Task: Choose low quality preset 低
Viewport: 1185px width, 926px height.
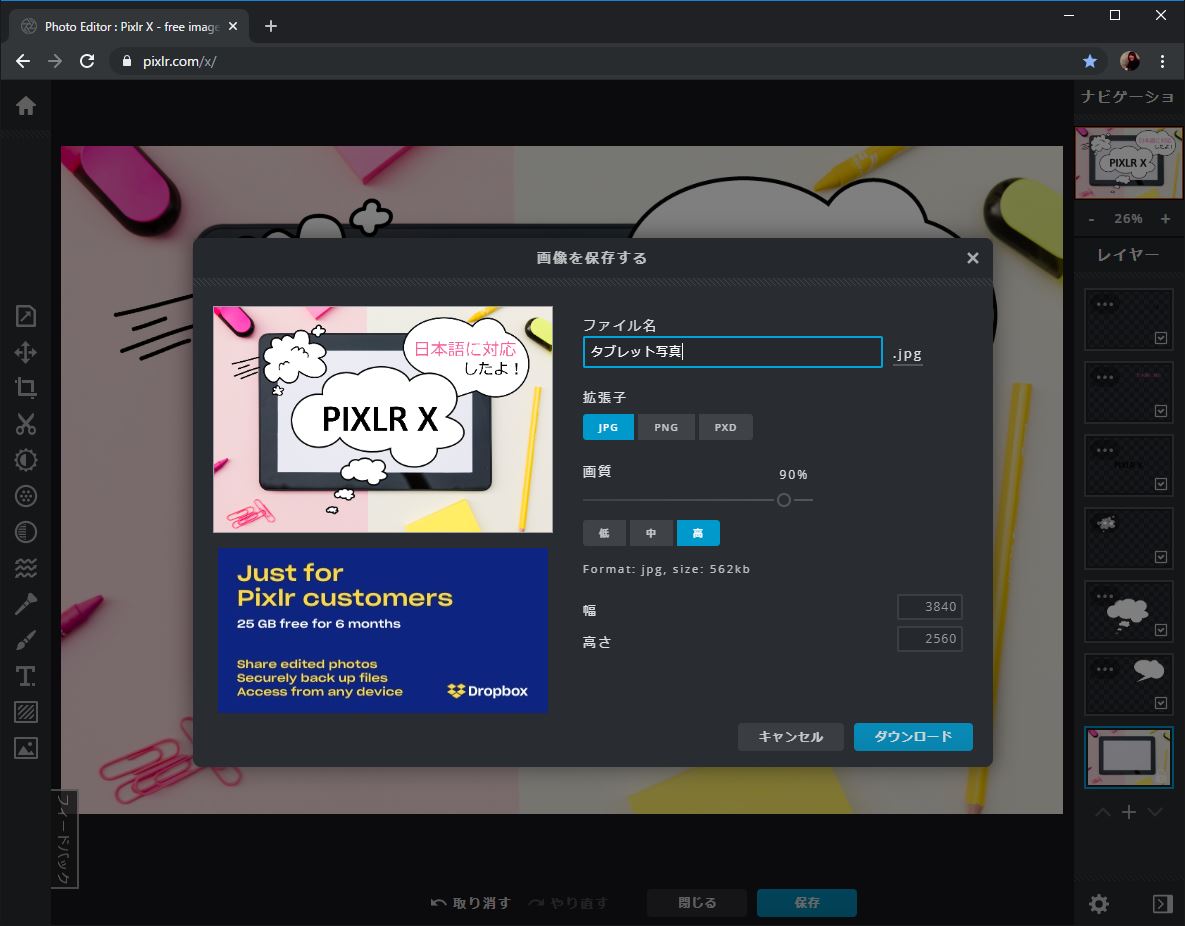Action: (x=604, y=533)
